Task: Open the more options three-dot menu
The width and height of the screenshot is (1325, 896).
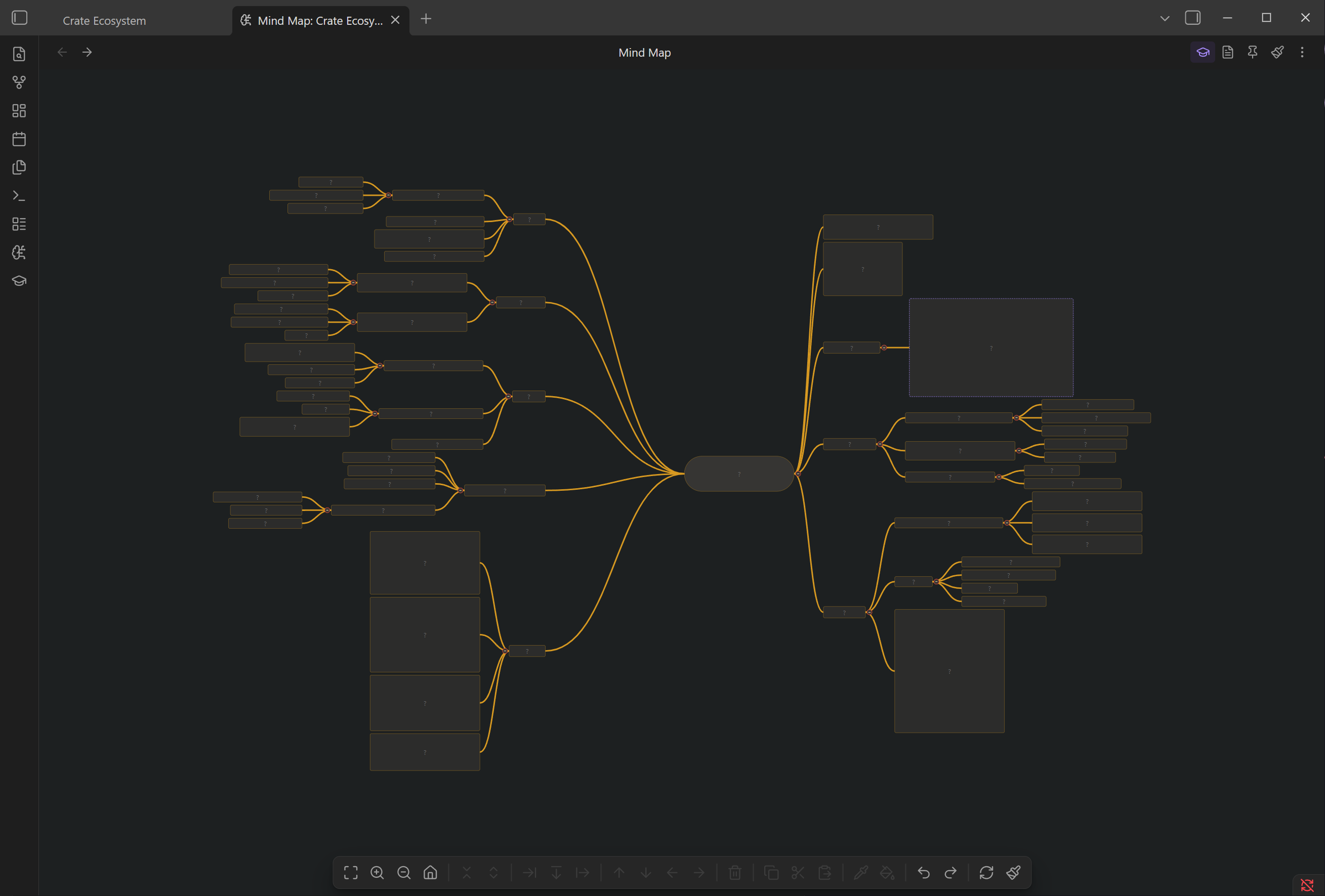Action: tap(1302, 52)
